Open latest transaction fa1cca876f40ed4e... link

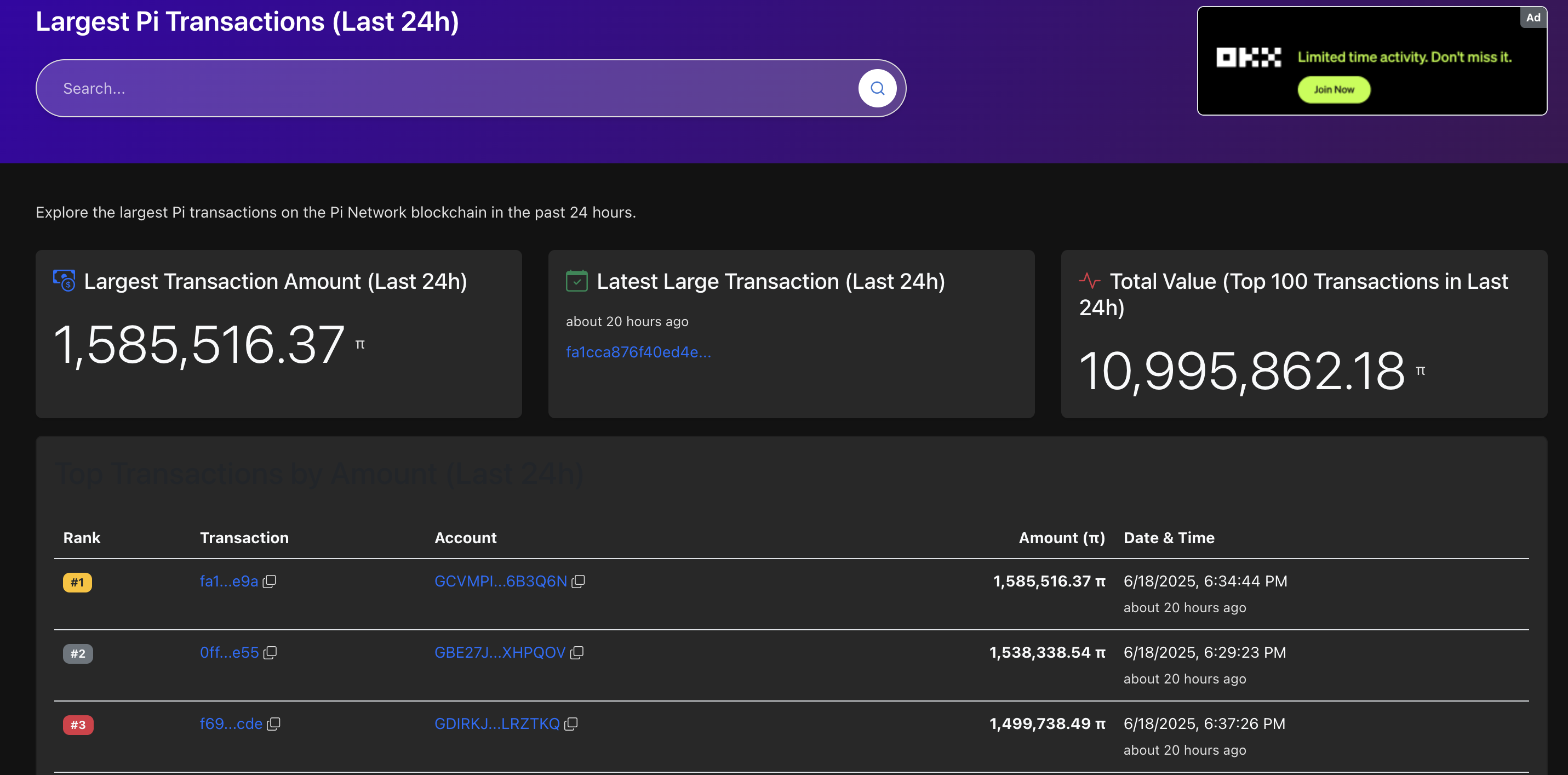point(638,352)
